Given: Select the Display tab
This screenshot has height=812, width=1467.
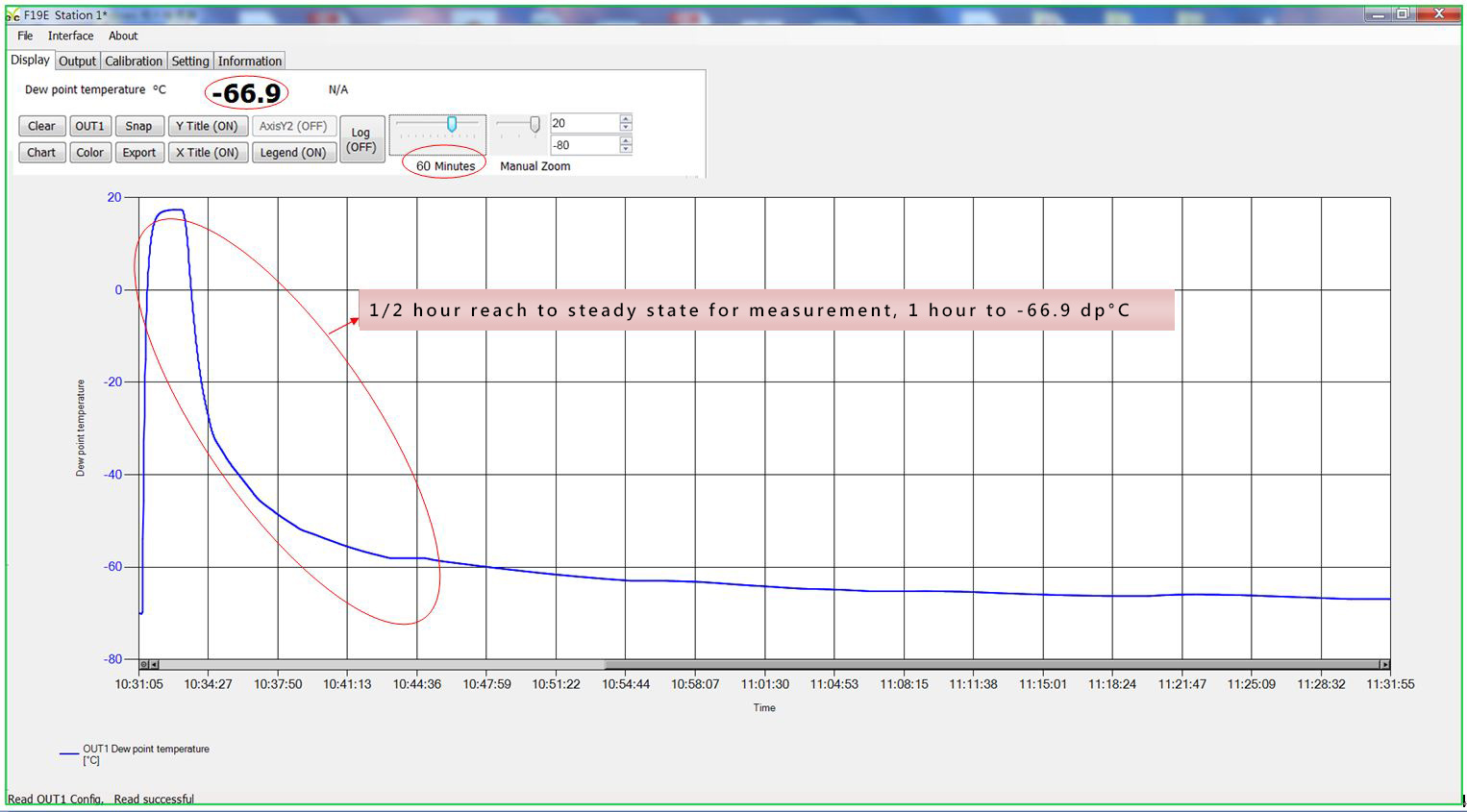Looking at the screenshot, I should 30,60.
